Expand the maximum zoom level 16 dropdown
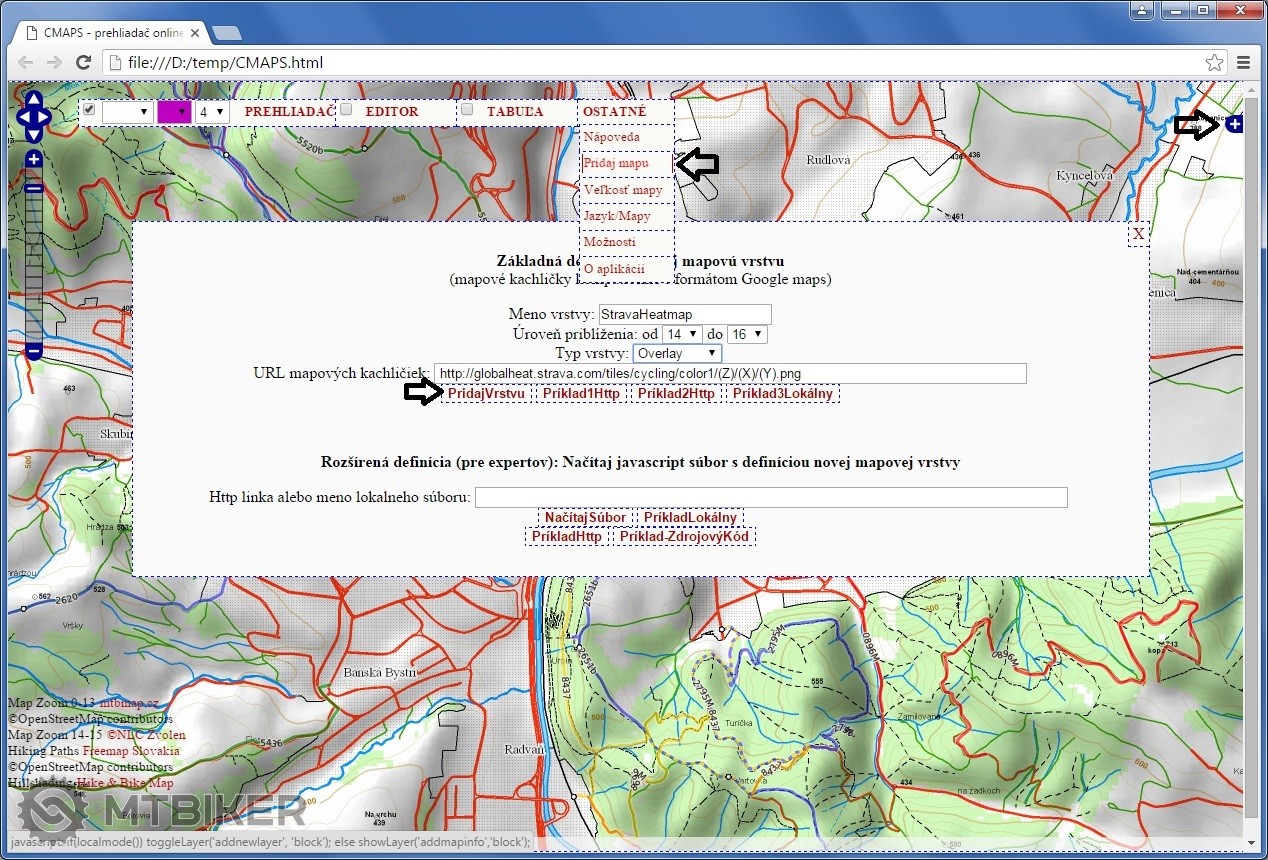The height and width of the screenshot is (860, 1268). coord(746,334)
